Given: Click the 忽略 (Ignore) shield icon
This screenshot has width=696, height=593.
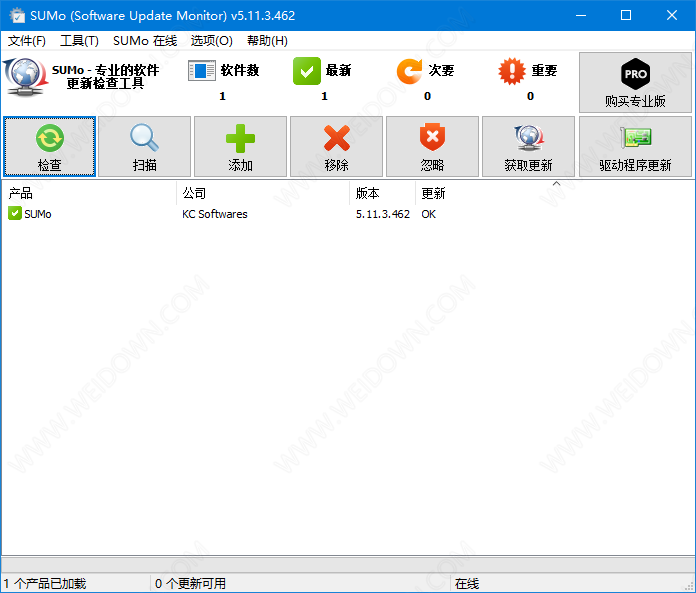Looking at the screenshot, I should tap(432, 138).
